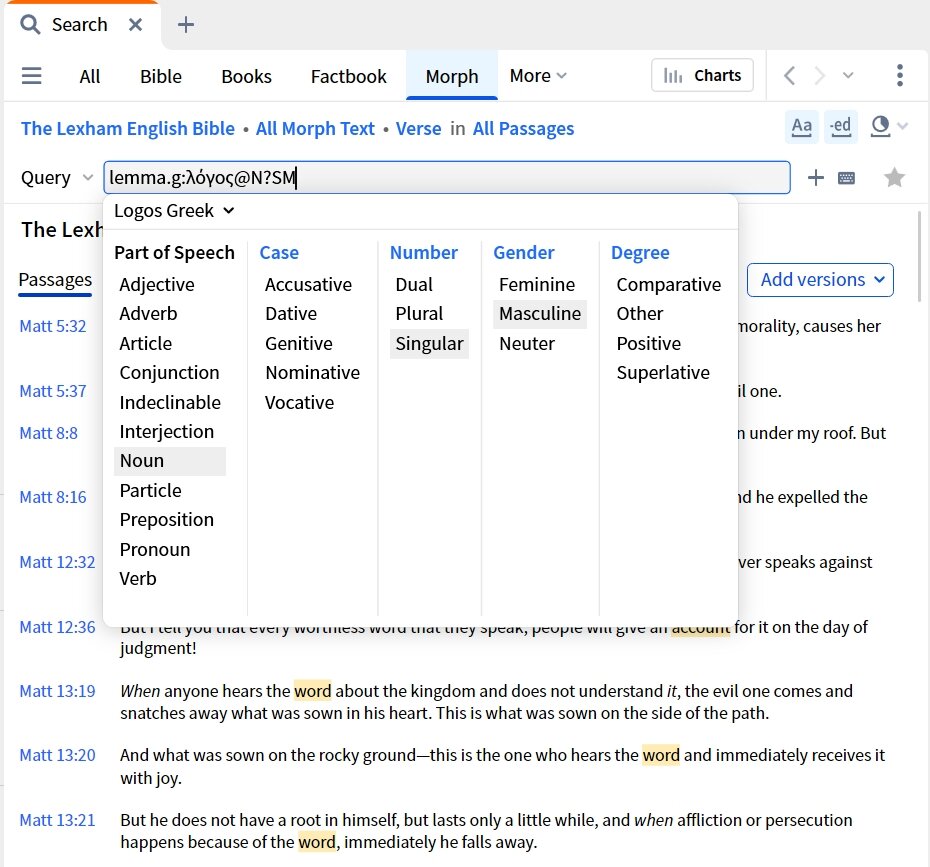Pick Nominative case option
930x867 pixels.
coord(313,372)
